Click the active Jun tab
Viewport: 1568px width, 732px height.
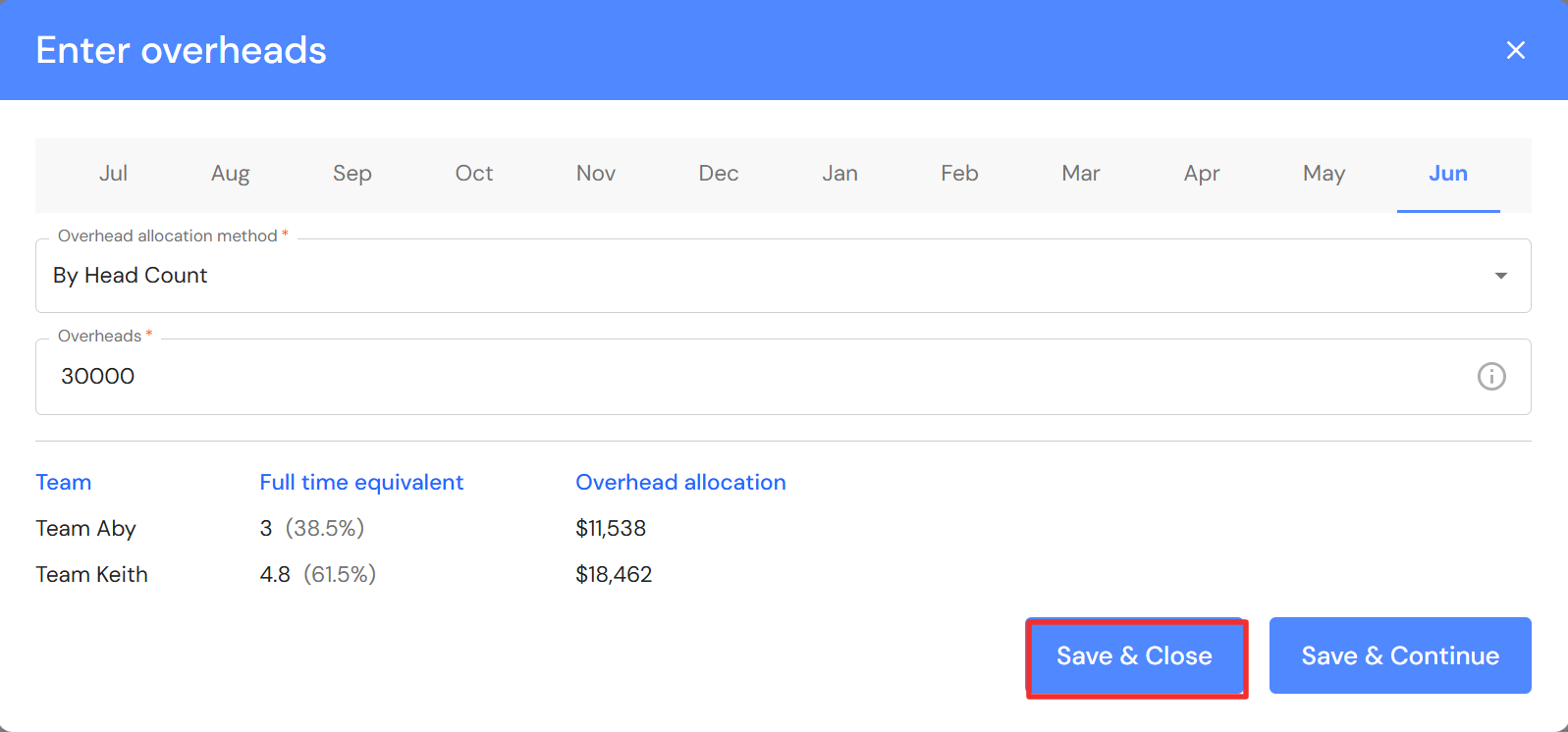pyautogui.click(x=1447, y=174)
